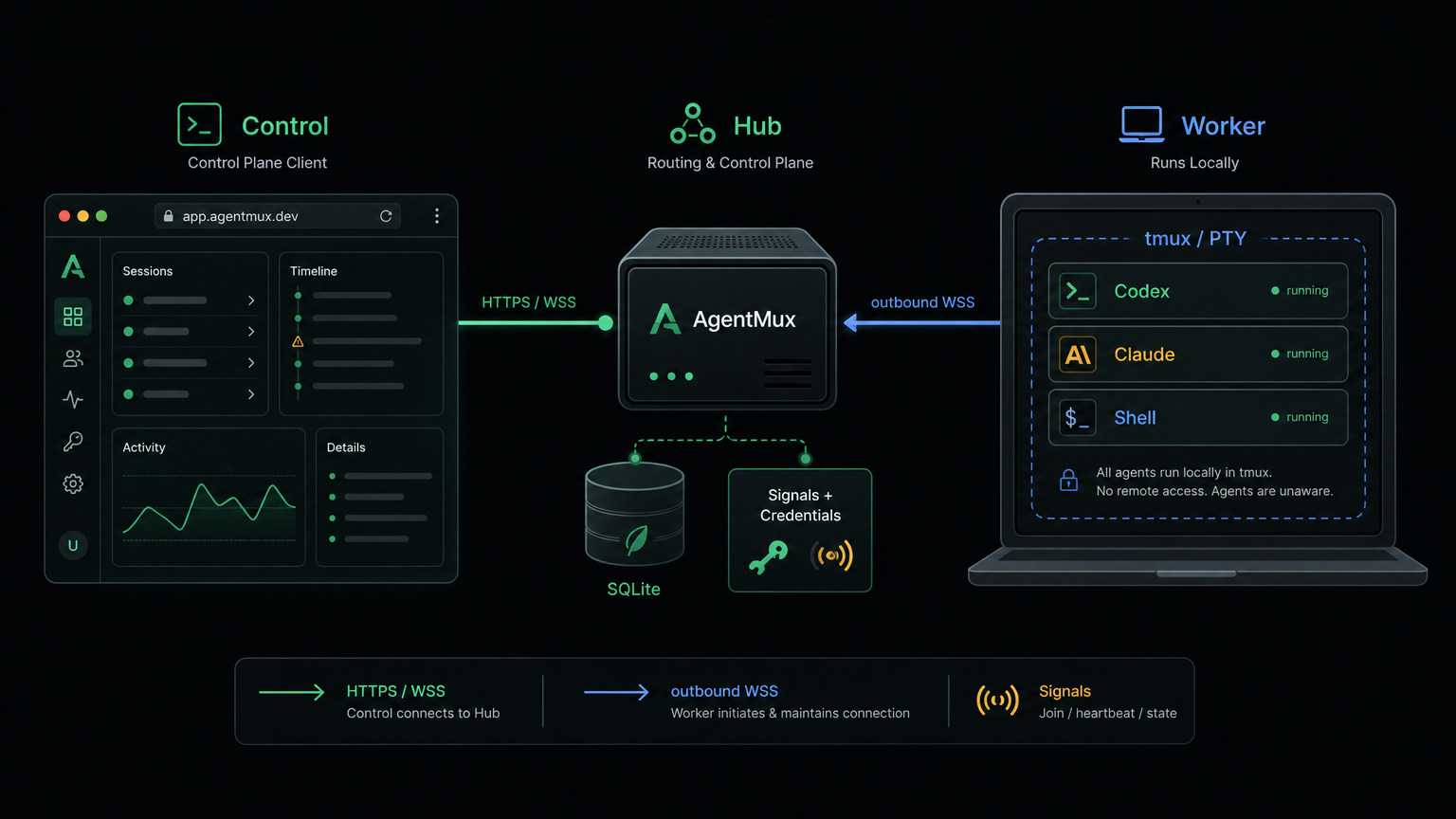Click the AgentMux logo in the Control sidebar
The image size is (1456, 819).
pos(73,266)
